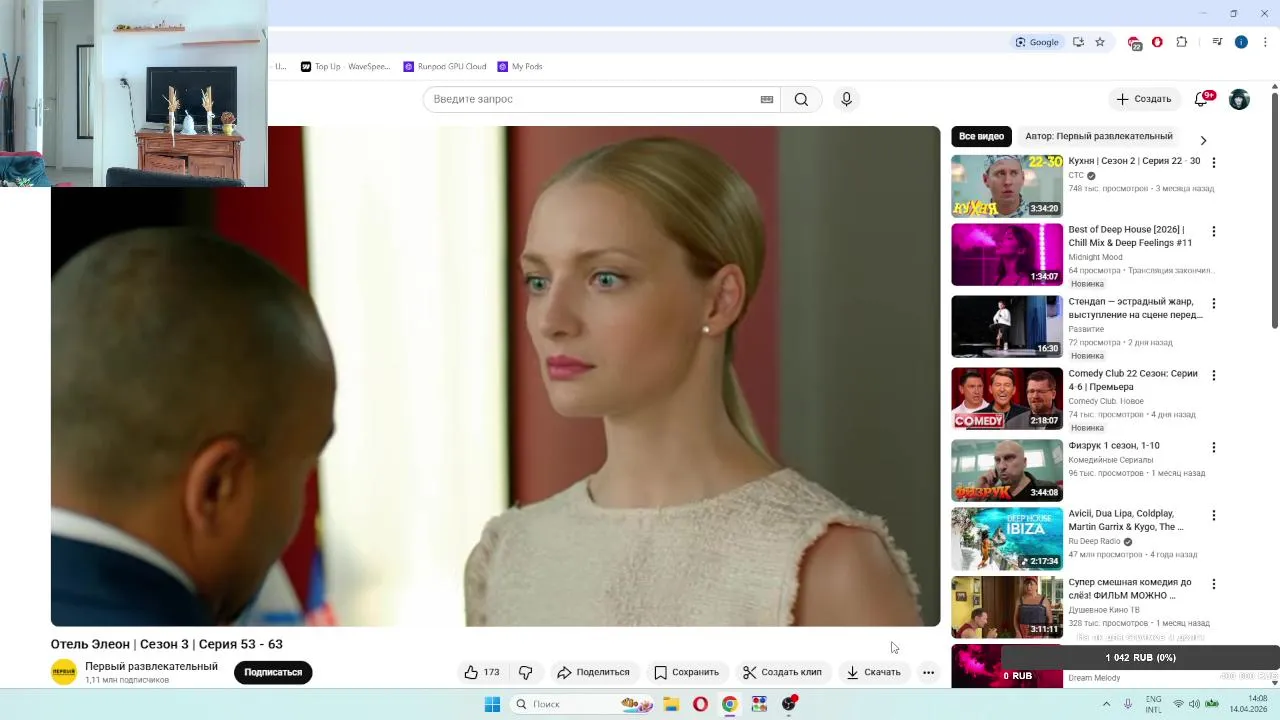Screen dimensions: 1280x720
Task: Open File Explorer from the taskbar
Action: pyautogui.click(x=671, y=704)
